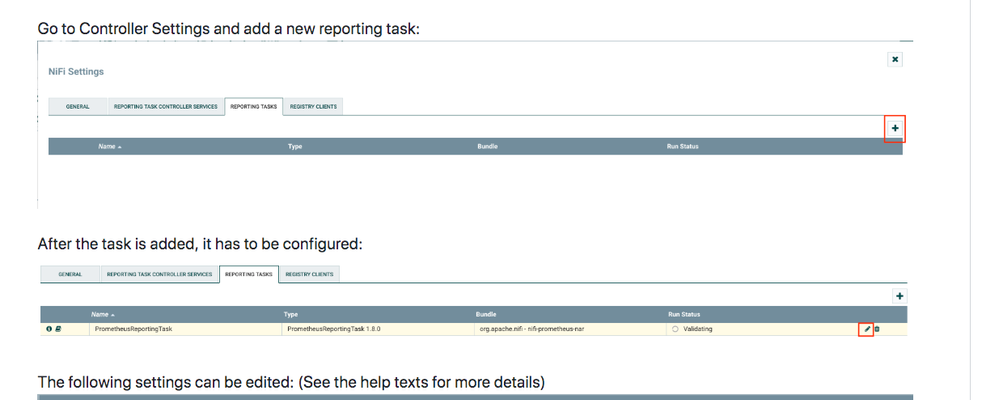Sort by Name in the empty NiFi Settings table
This screenshot has width=999, height=400.
(x=110, y=146)
